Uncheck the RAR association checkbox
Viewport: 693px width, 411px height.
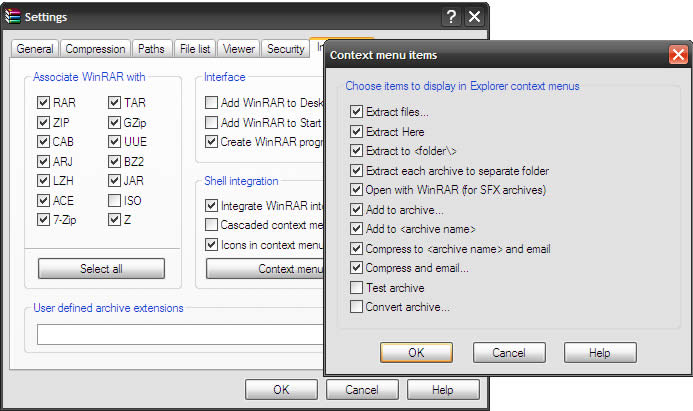[x=43, y=103]
